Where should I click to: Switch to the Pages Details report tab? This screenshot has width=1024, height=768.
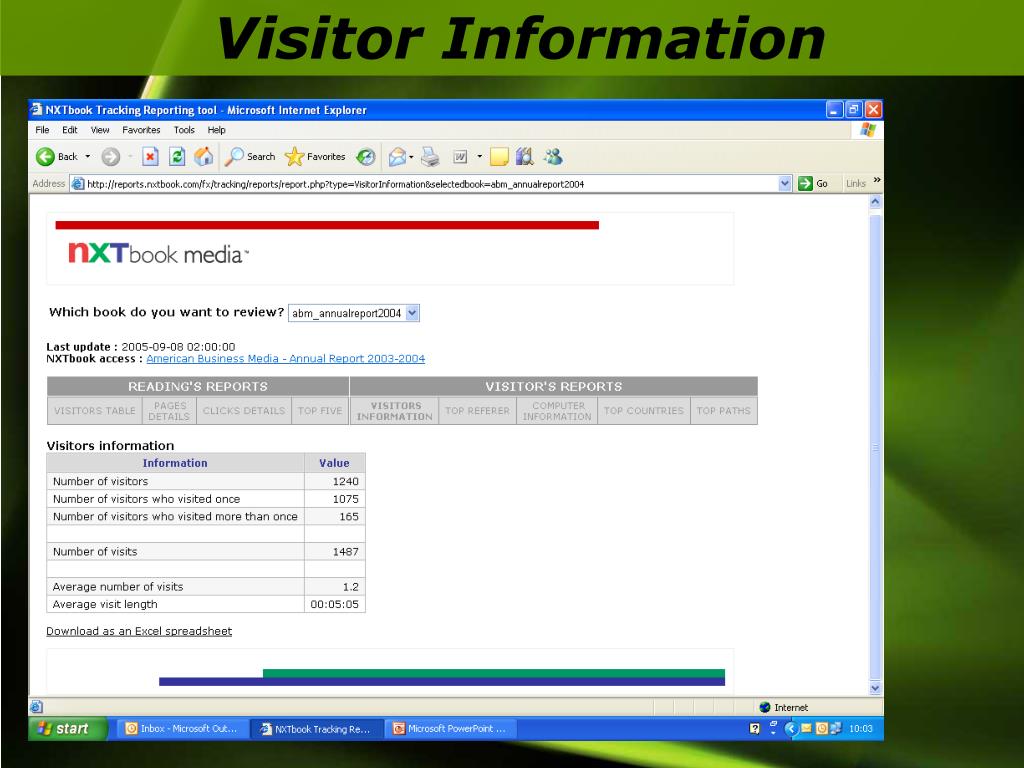tap(169, 411)
